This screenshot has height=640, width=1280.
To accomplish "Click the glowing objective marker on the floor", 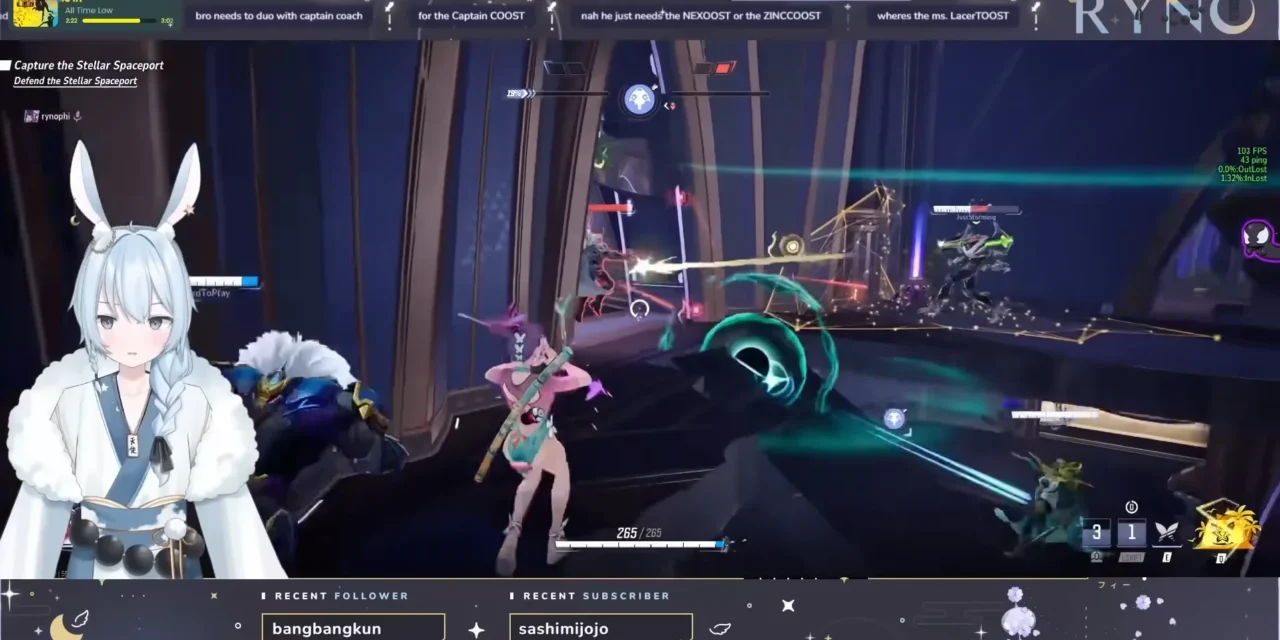I will pos(895,419).
